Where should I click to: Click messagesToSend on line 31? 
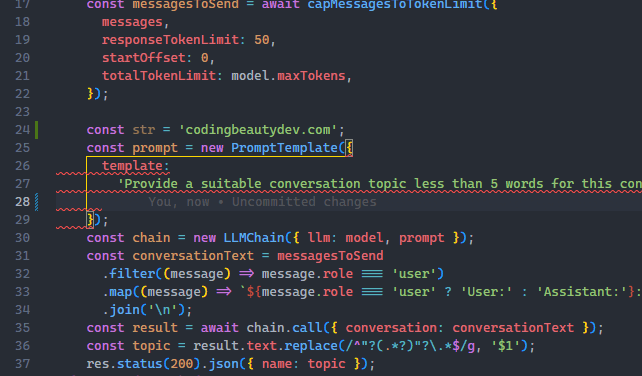click(x=330, y=256)
